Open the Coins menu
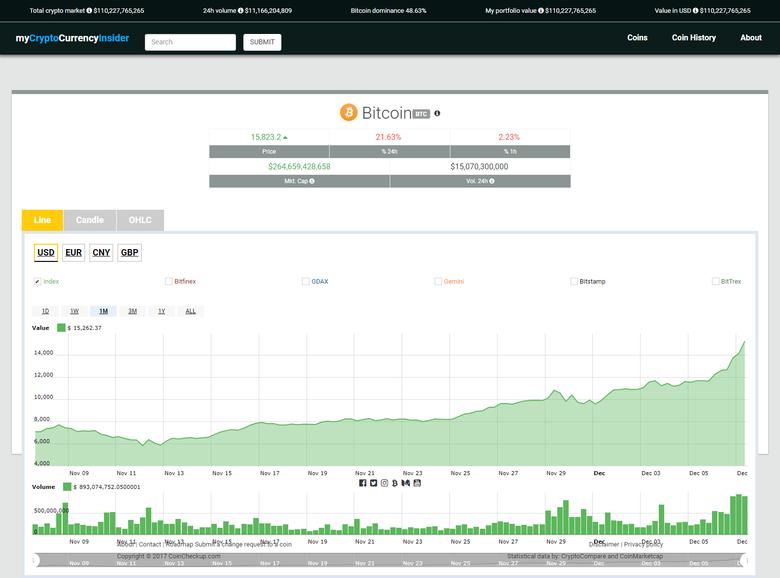The width and height of the screenshot is (780, 578). pos(637,38)
